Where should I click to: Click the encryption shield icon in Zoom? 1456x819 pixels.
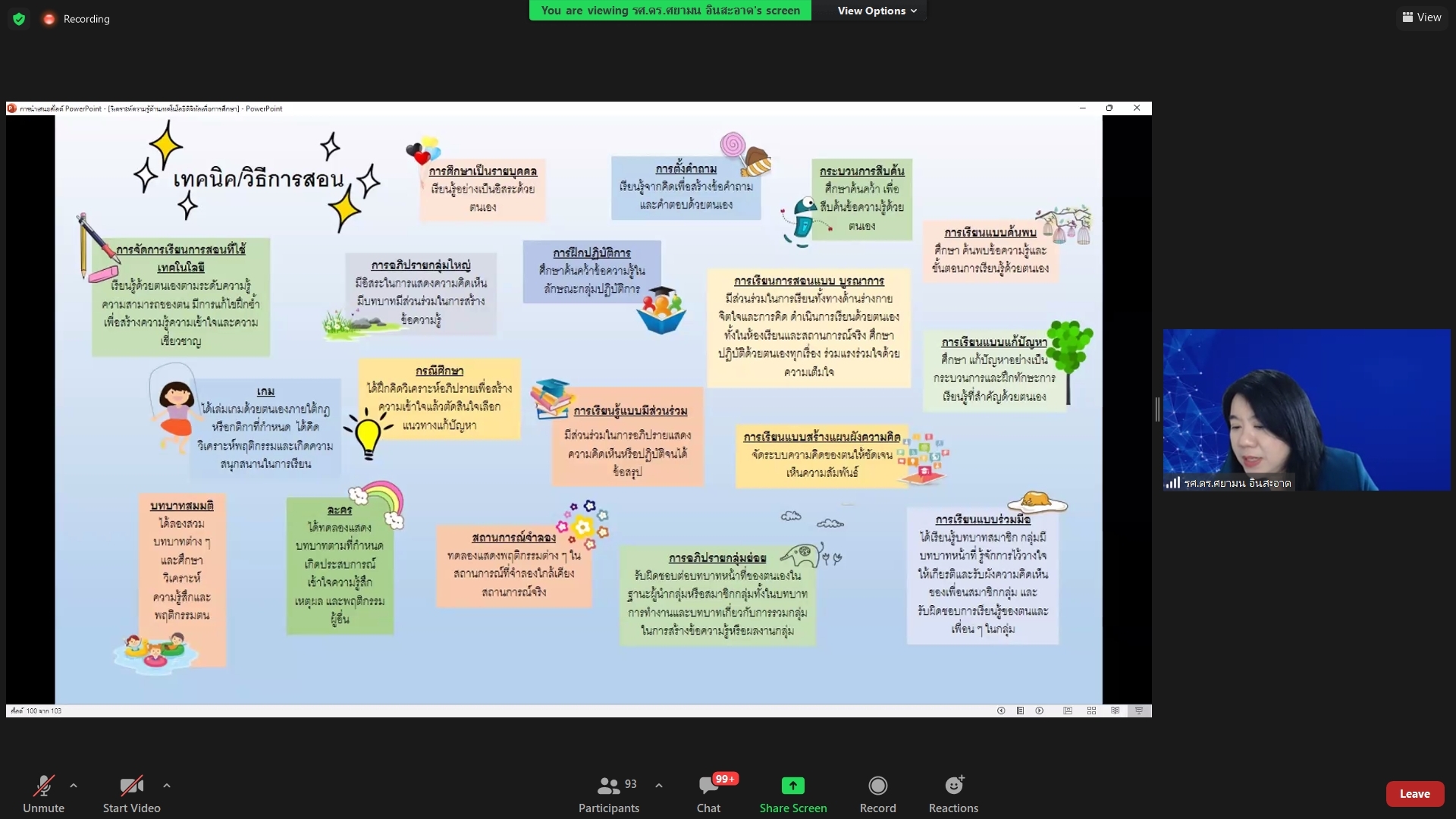(19, 19)
